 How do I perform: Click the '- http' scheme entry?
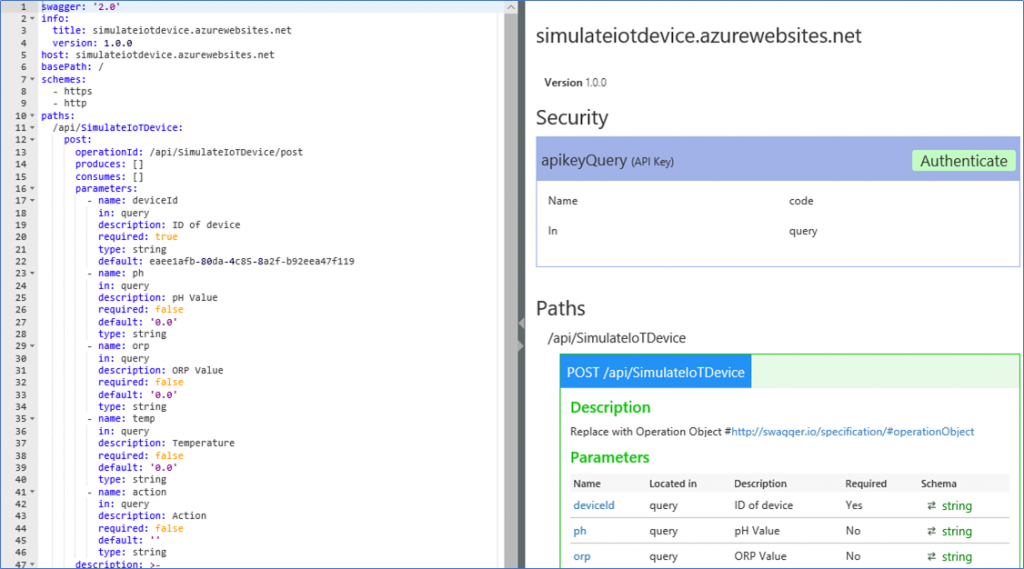tap(70, 103)
